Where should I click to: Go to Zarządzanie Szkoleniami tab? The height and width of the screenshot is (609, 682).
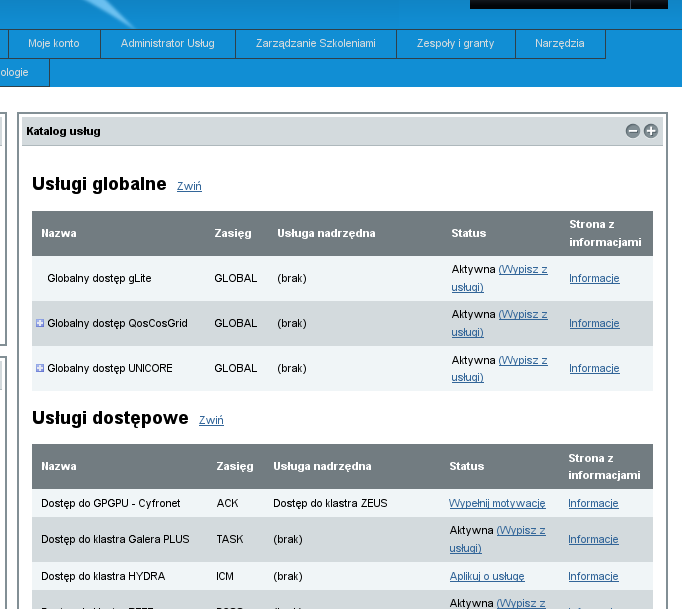pos(316,44)
